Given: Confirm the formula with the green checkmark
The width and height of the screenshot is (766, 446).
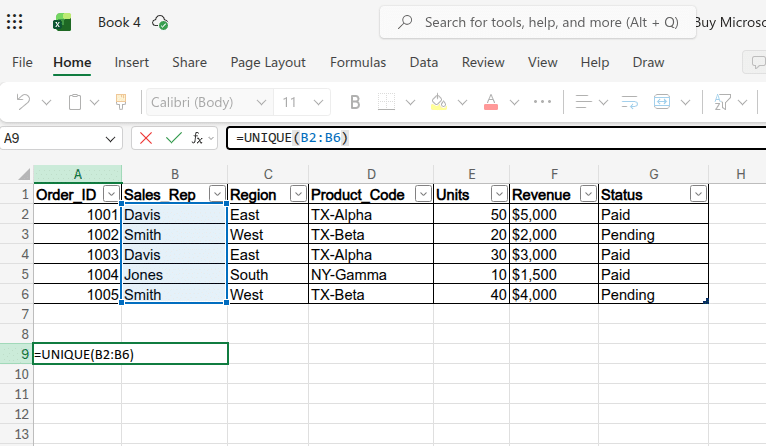Looking at the screenshot, I should (x=173, y=138).
